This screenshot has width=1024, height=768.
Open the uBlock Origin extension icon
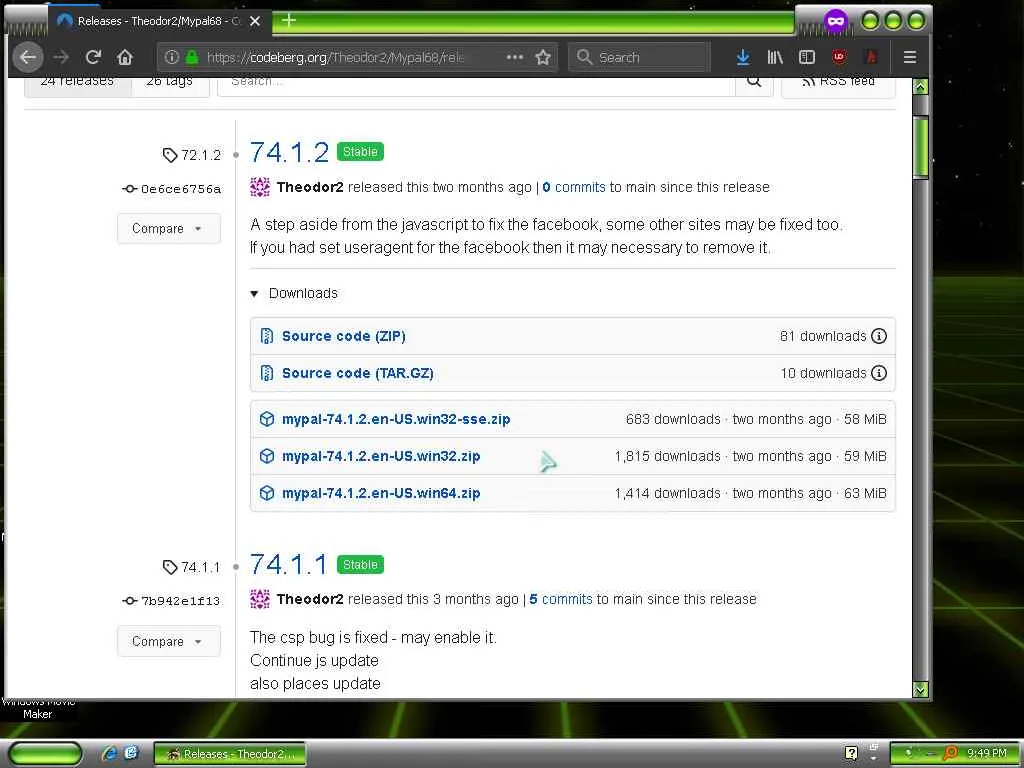pyautogui.click(x=839, y=57)
